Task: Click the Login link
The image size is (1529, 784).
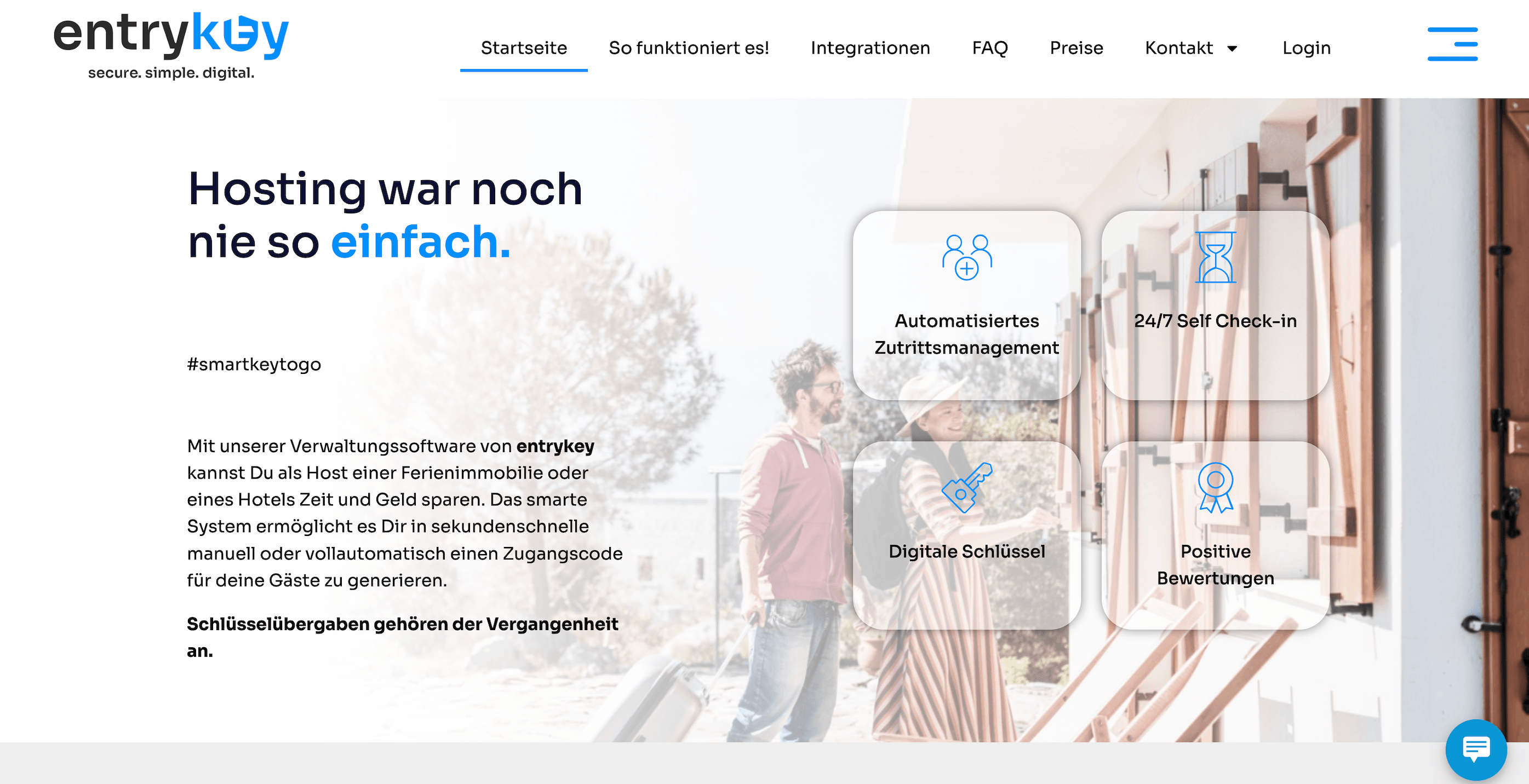Action: (x=1307, y=48)
